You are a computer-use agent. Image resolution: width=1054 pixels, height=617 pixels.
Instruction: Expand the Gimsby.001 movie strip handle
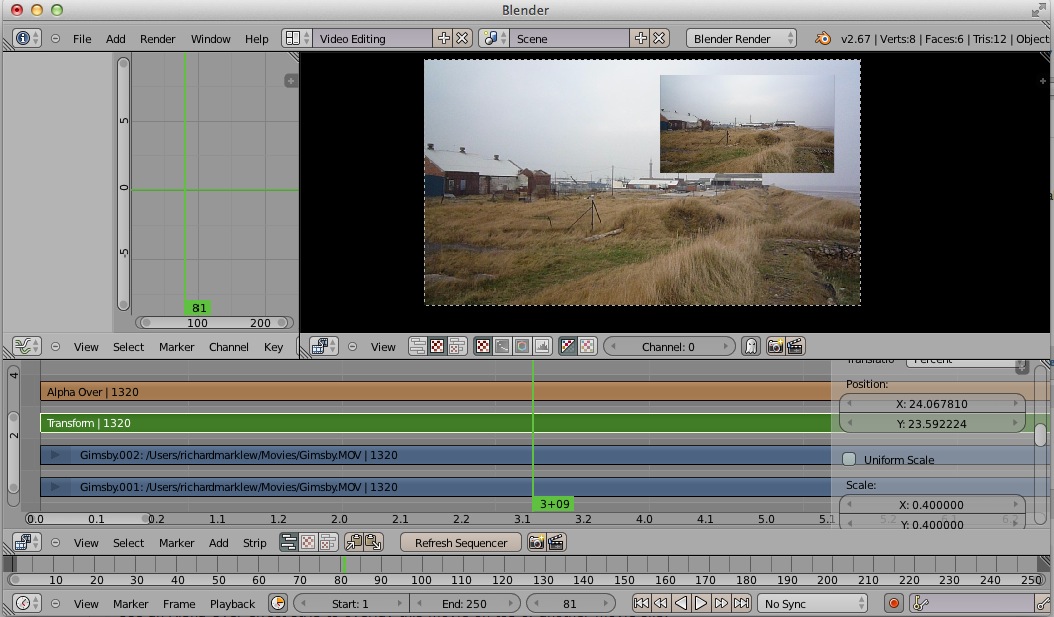[x=55, y=487]
